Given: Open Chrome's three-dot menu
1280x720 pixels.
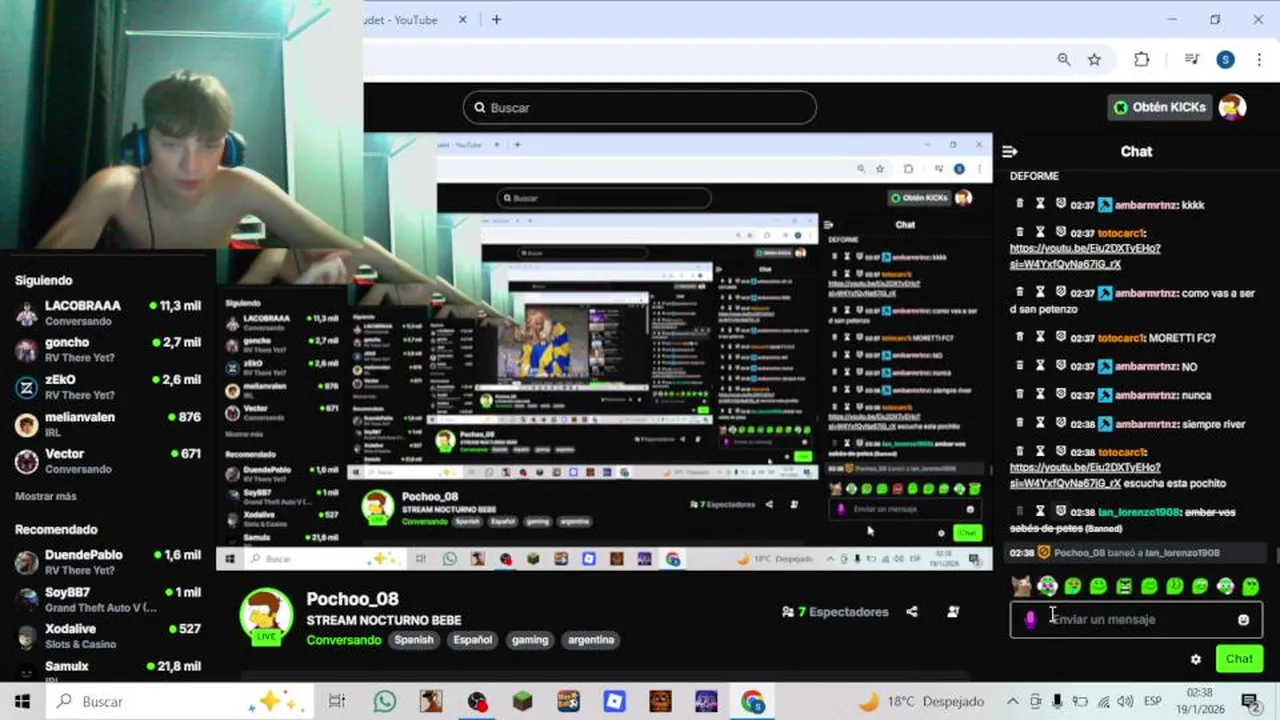Looking at the screenshot, I should point(1259,60).
